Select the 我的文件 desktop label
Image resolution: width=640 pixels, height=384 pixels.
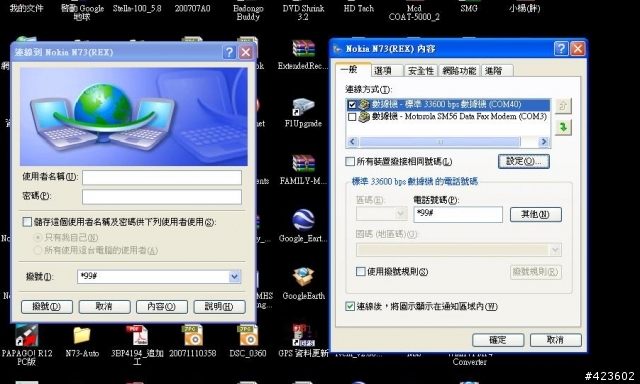pyautogui.click(x=27, y=8)
